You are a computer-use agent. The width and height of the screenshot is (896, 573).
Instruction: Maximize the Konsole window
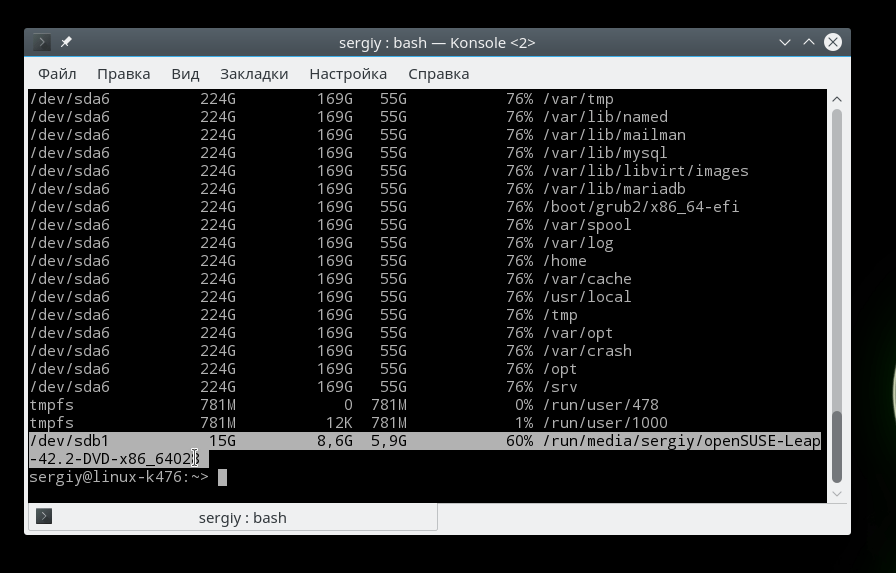coord(808,43)
